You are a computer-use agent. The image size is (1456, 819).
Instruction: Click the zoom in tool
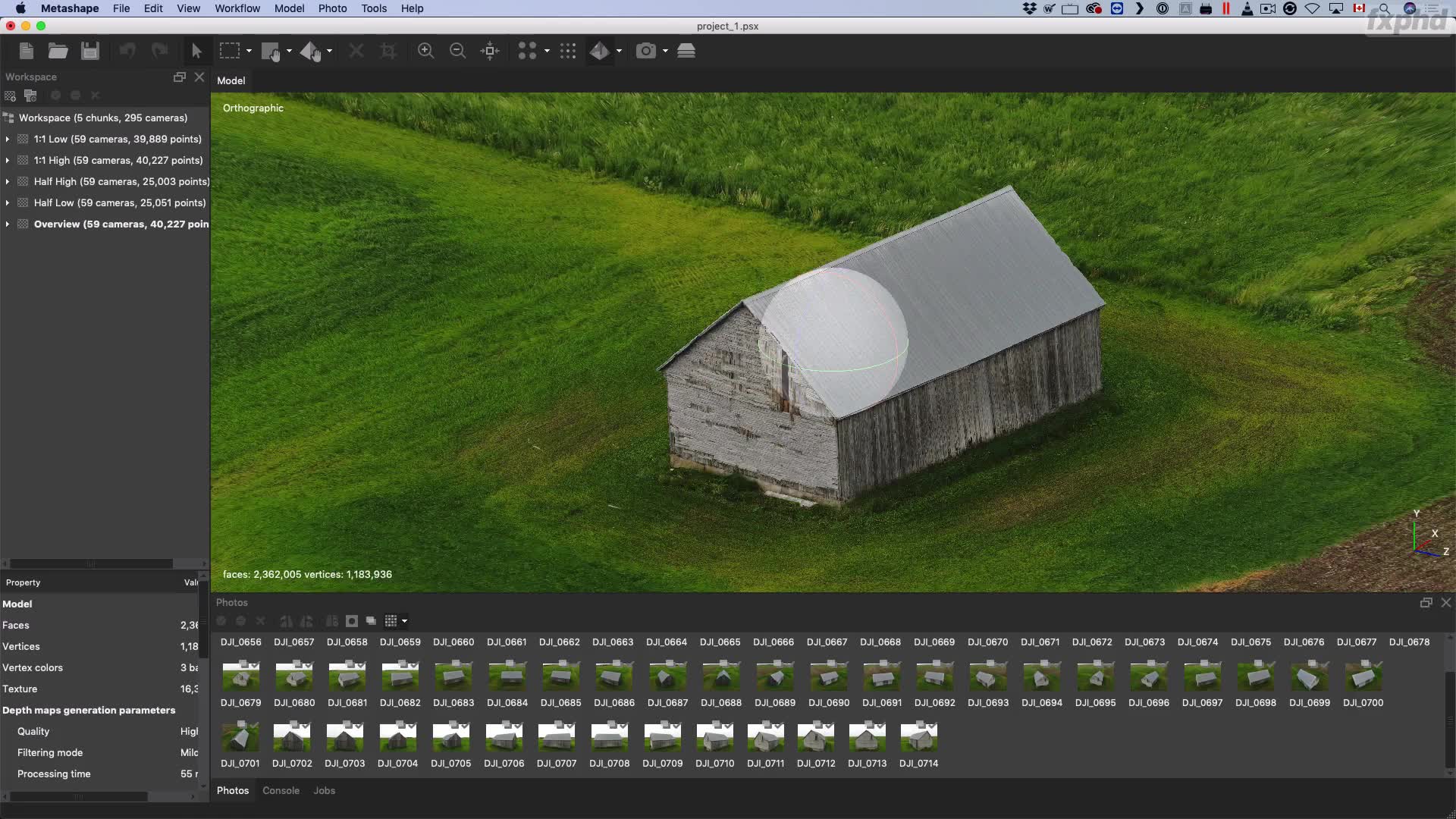tap(425, 51)
